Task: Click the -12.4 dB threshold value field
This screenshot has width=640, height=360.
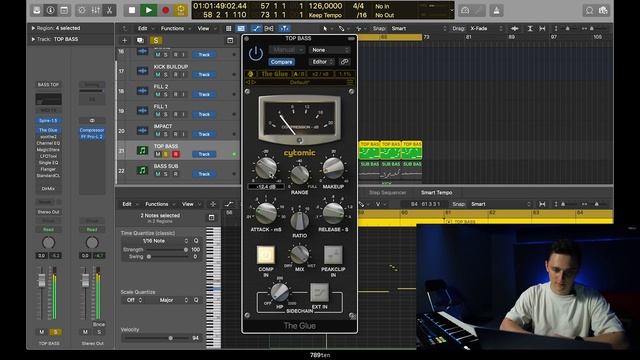Action: (266, 187)
